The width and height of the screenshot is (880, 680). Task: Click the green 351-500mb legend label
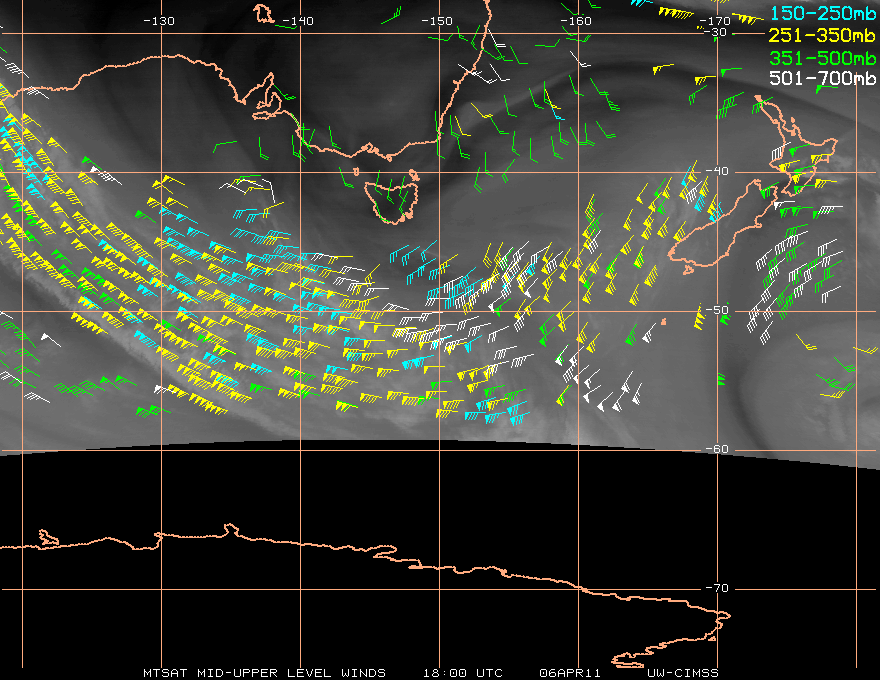click(822, 58)
